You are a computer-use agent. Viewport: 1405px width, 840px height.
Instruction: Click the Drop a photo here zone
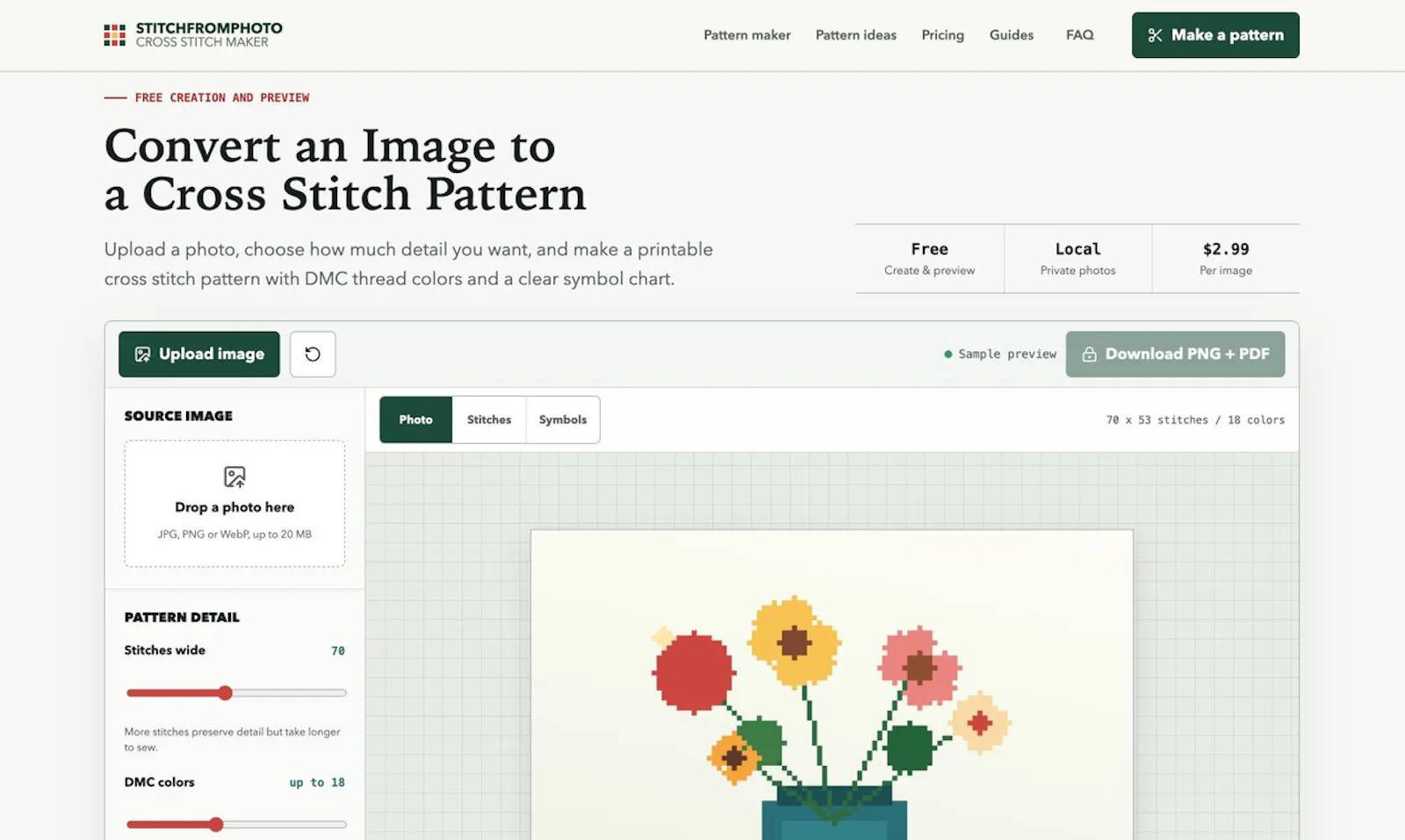point(234,504)
